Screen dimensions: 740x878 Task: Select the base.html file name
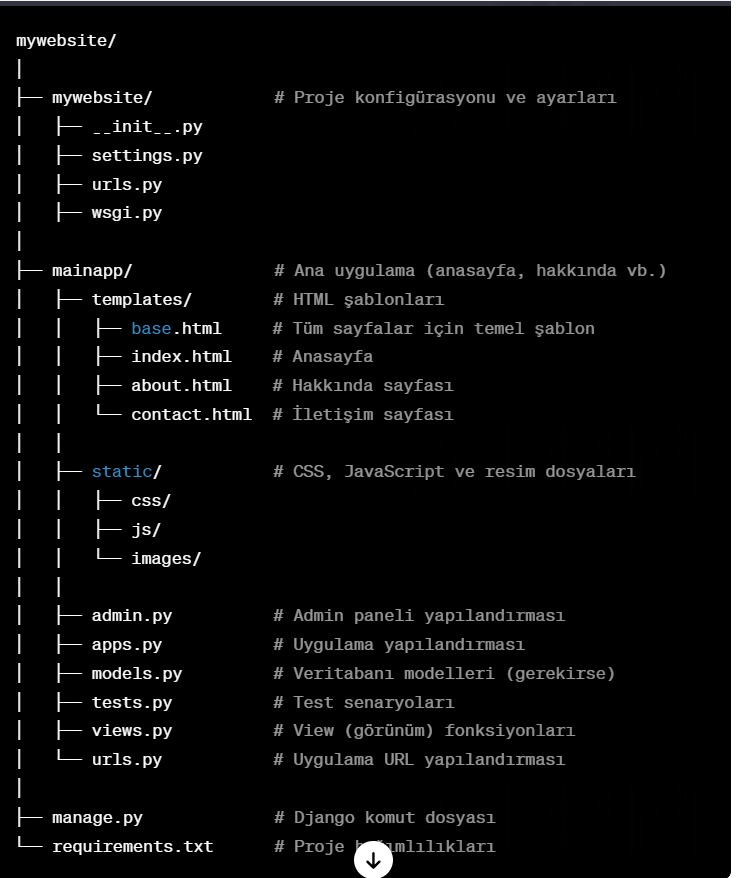tap(176, 329)
